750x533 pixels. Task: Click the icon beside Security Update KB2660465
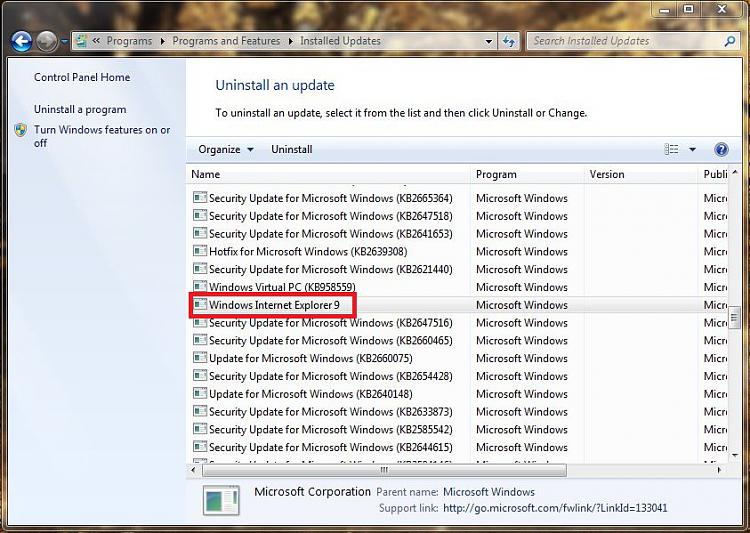200,340
